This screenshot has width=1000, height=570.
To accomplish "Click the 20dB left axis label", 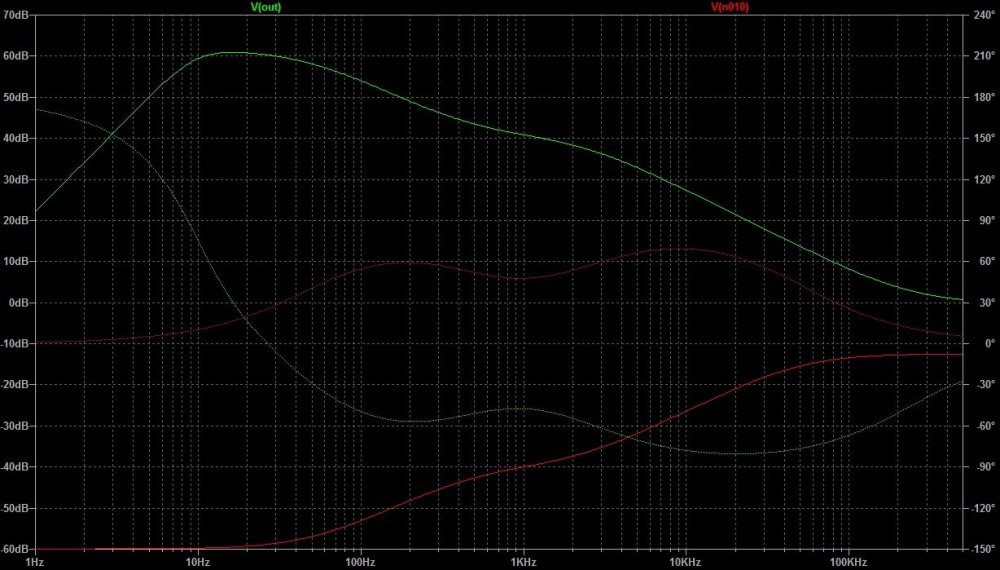I will click(x=14, y=221).
